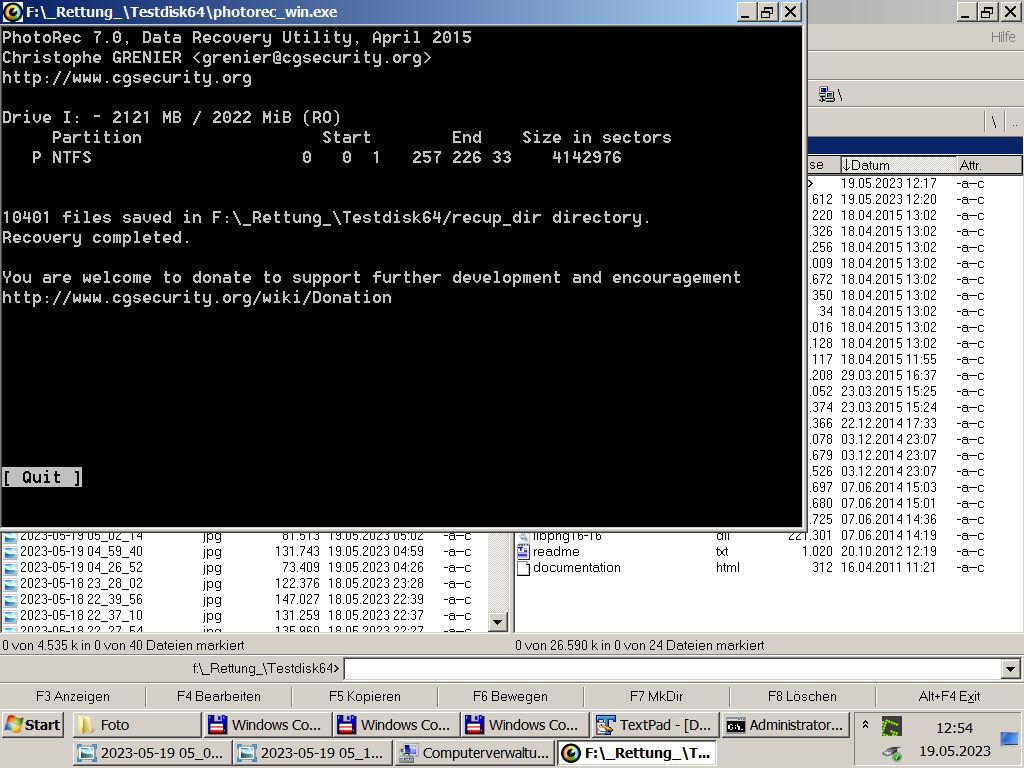Click the green monitor tray icon
1024x768 pixels.
point(891,726)
